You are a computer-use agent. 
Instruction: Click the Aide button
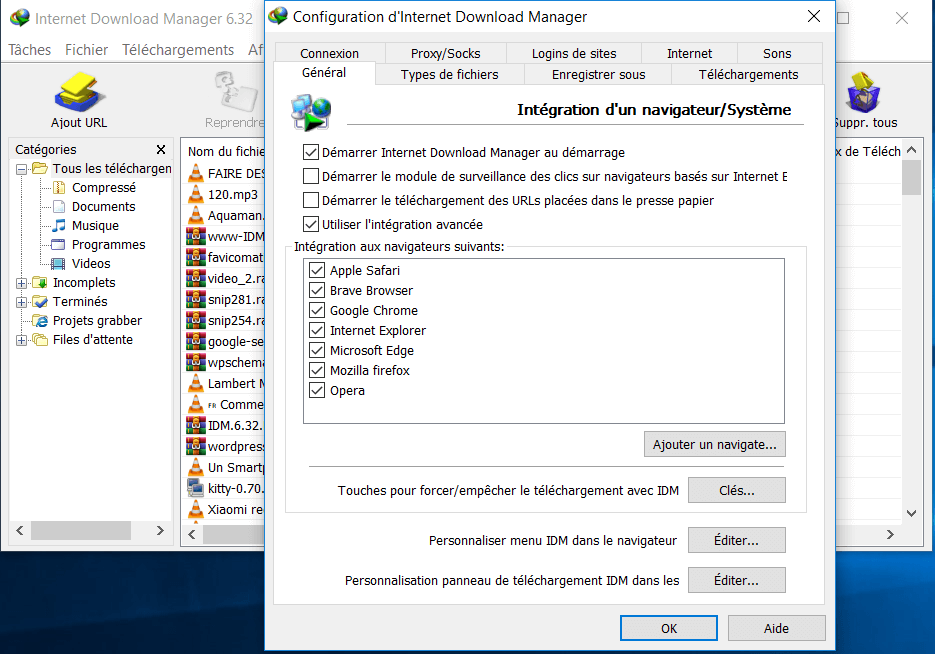click(776, 628)
